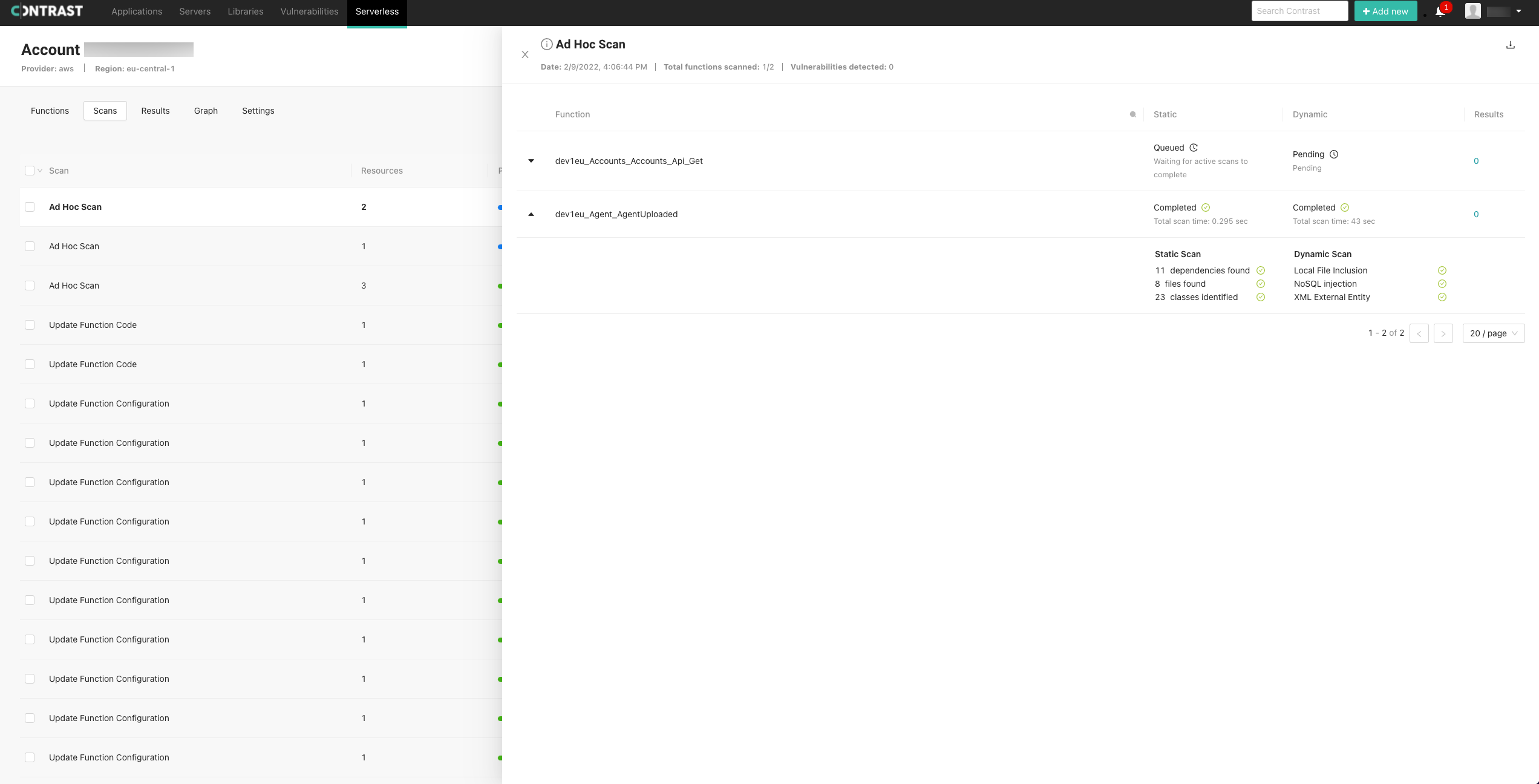1539x784 pixels.
Task: Click the 0 results link for dev1eu_Agent_AgentUploaded
Action: click(x=1476, y=214)
